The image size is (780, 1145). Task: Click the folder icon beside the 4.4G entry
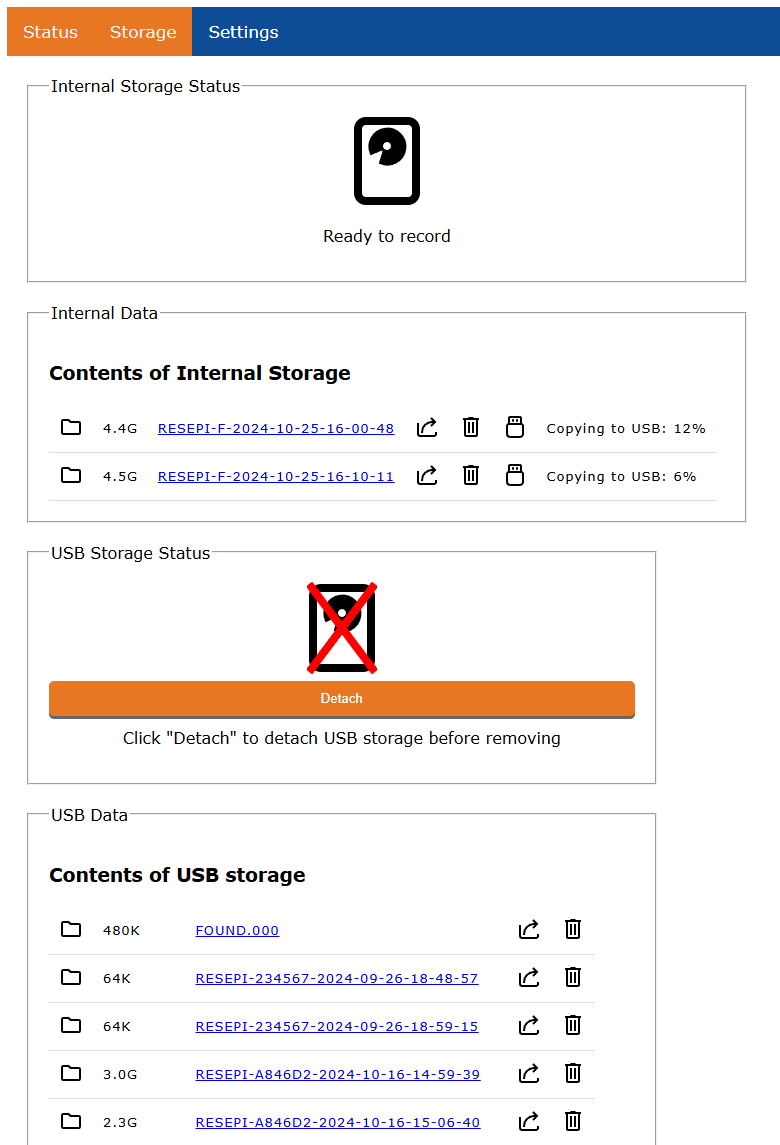point(71,427)
